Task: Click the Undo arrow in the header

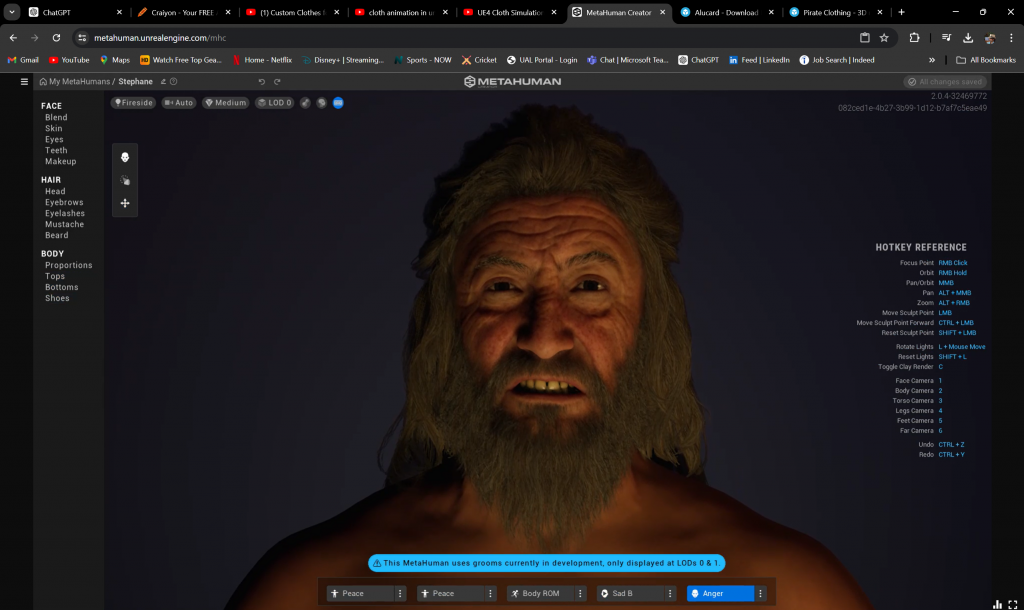Action: (x=261, y=82)
